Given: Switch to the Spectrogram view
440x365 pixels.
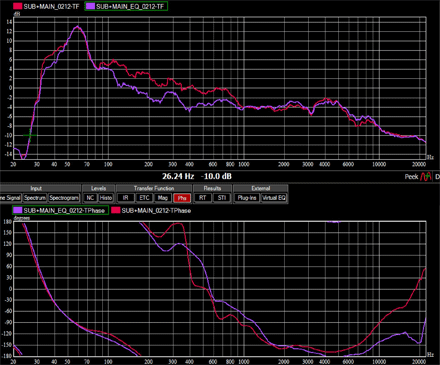Looking at the screenshot, I should pos(64,198).
